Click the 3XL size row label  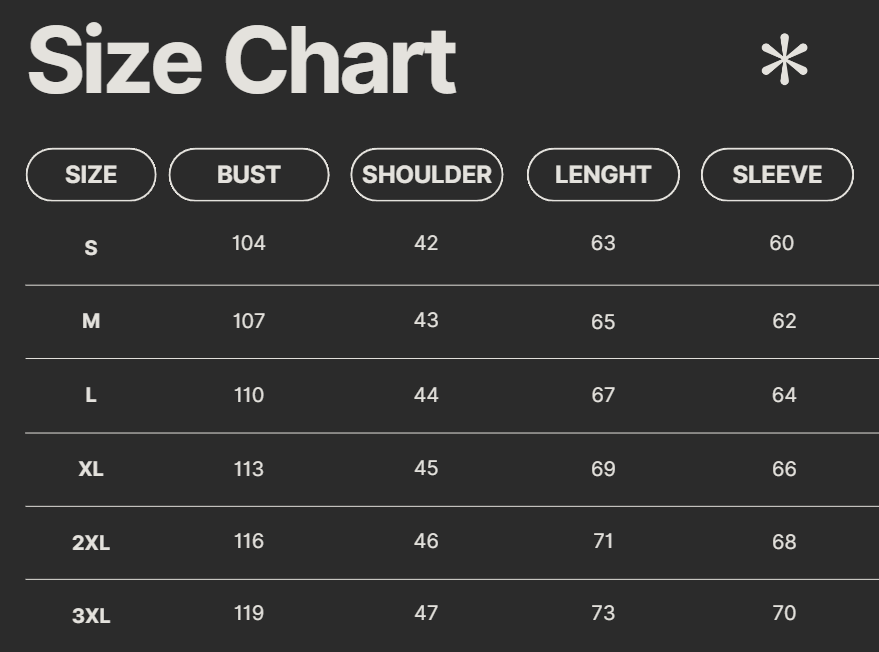pos(91,616)
